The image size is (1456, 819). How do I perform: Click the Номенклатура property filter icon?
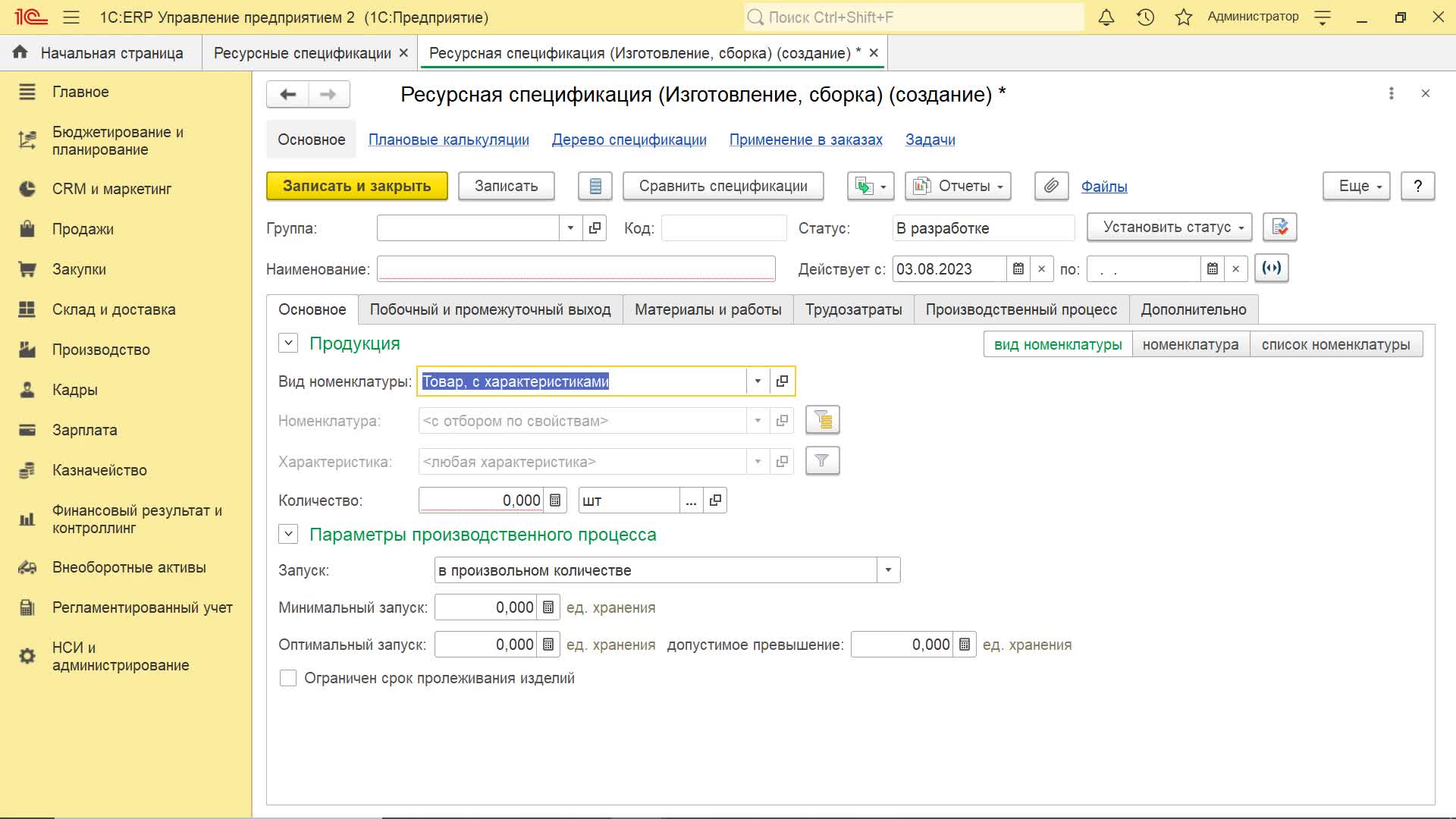(823, 419)
